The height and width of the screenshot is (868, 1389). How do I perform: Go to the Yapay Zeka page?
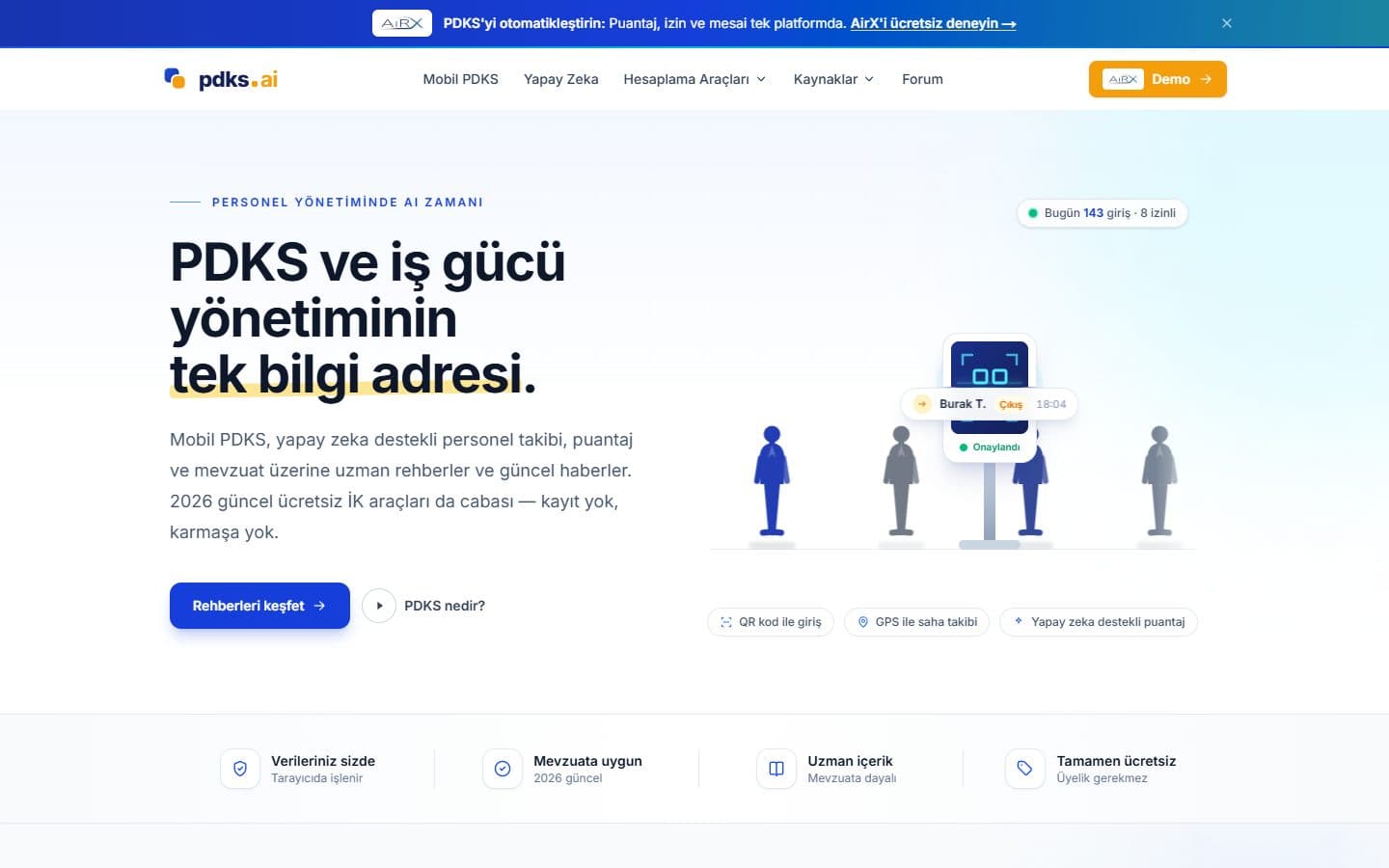(x=560, y=79)
